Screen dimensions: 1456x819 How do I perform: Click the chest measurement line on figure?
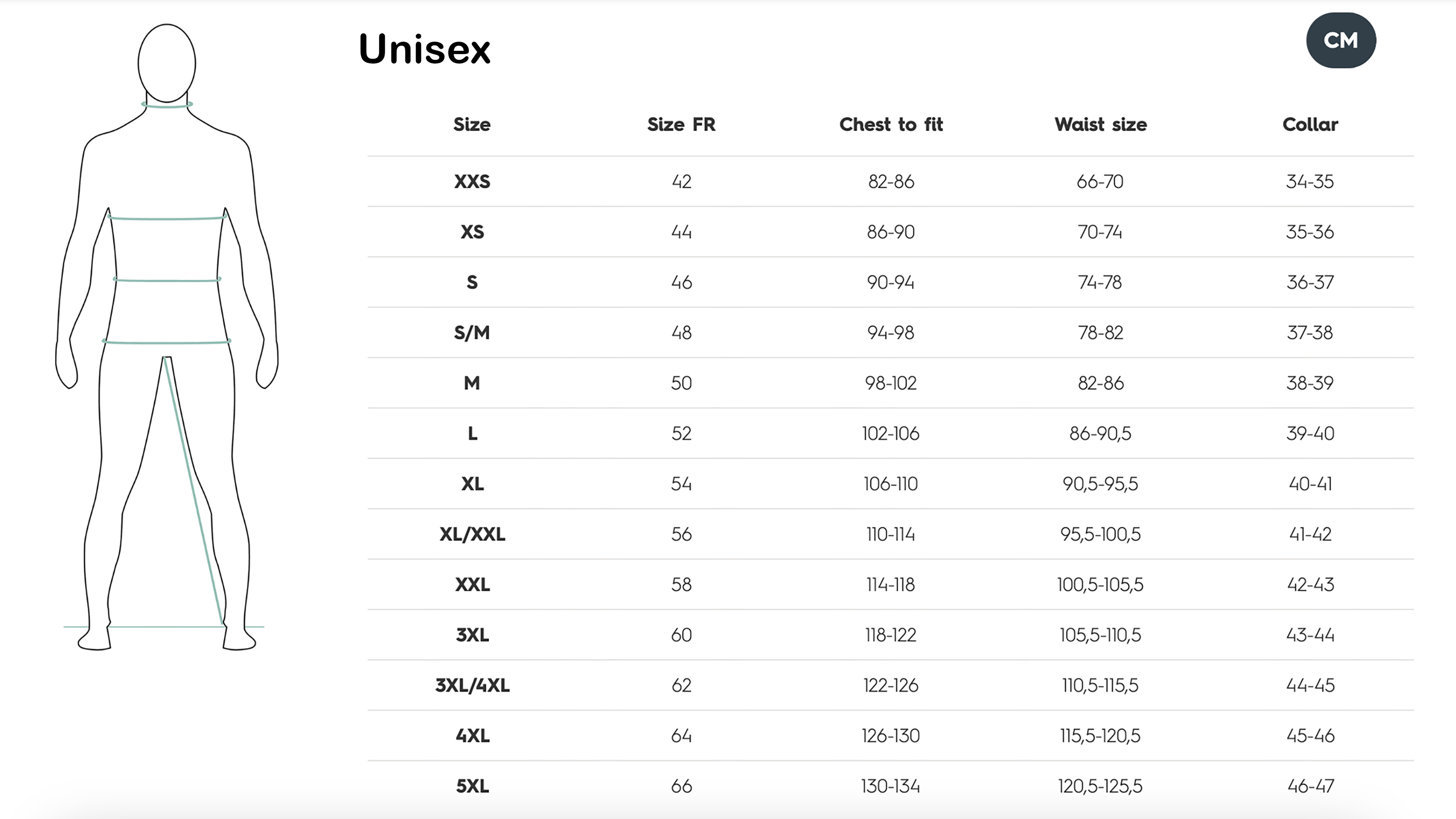[167, 218]
